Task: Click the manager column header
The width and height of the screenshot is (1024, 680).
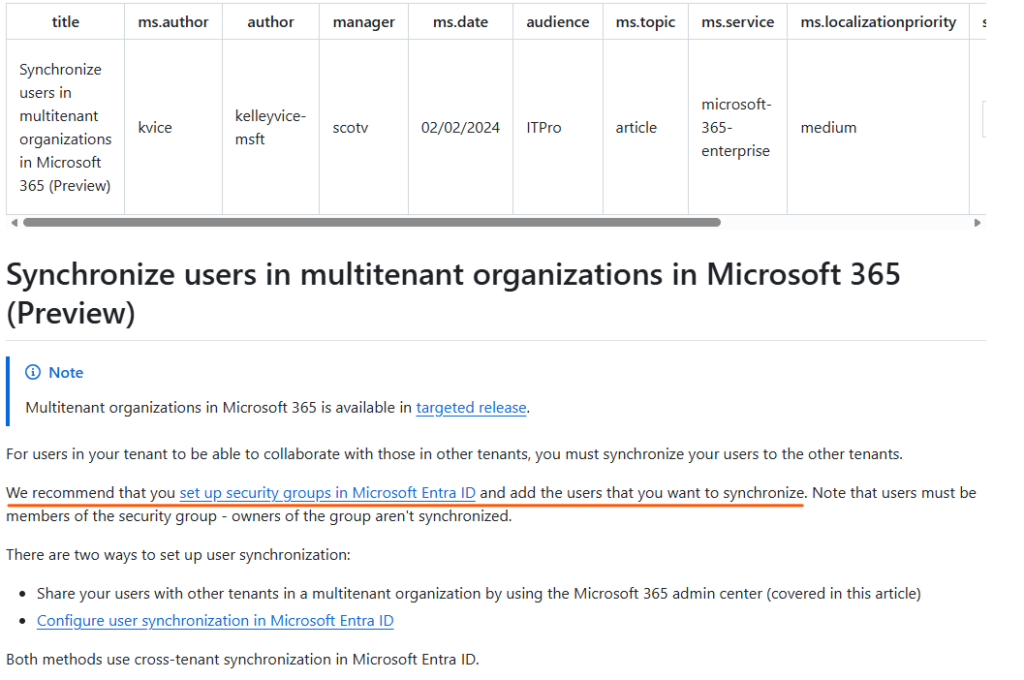Action: coord(363,22)
